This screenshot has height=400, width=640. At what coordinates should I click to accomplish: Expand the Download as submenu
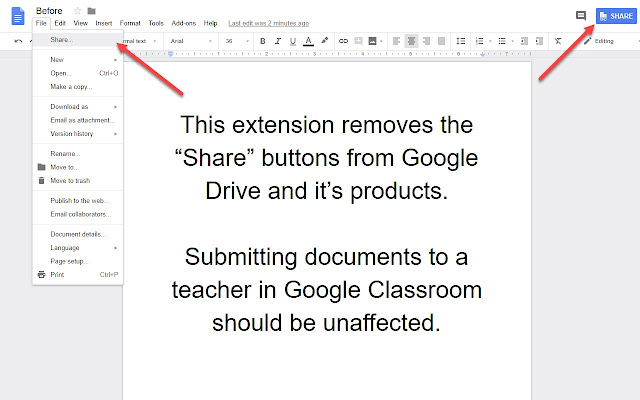tap(78, 107)
